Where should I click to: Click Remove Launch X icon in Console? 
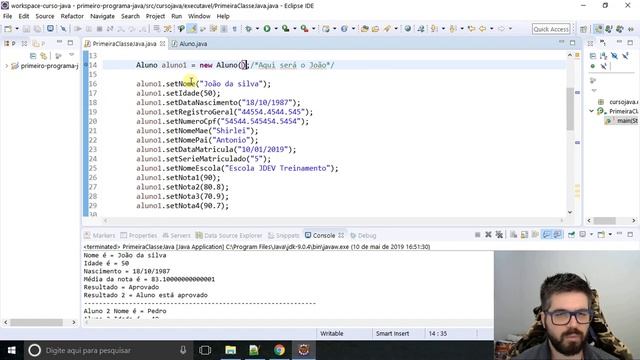point(488,235)
